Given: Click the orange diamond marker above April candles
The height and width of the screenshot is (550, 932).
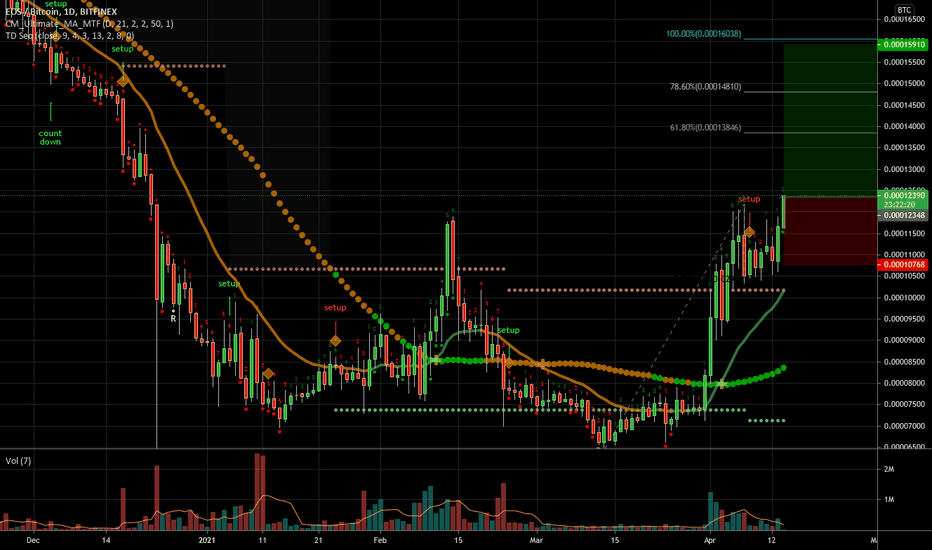Looking at the screenshot, I should [x=750, y=232].
